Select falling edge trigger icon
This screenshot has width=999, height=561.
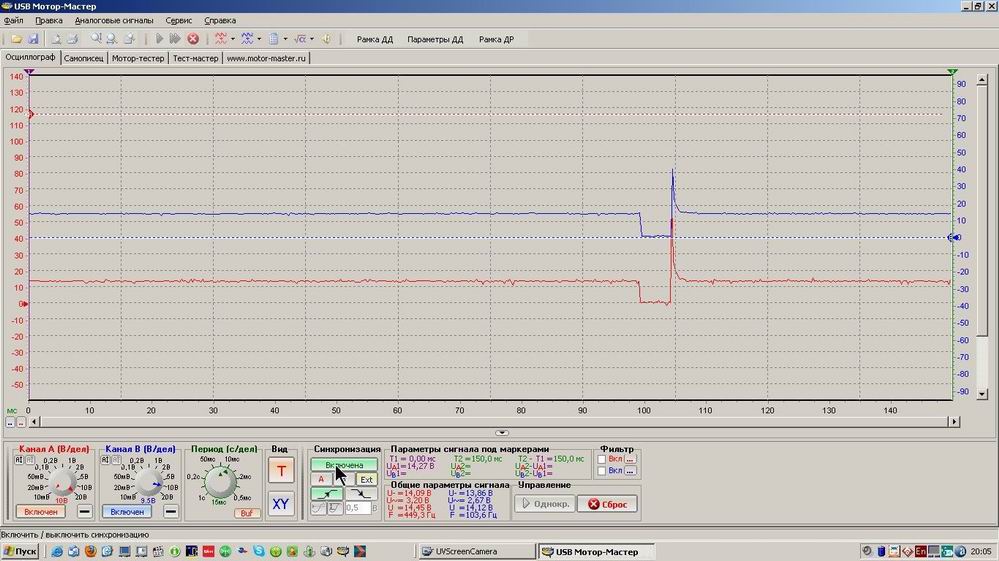click(x=361, y=494)
